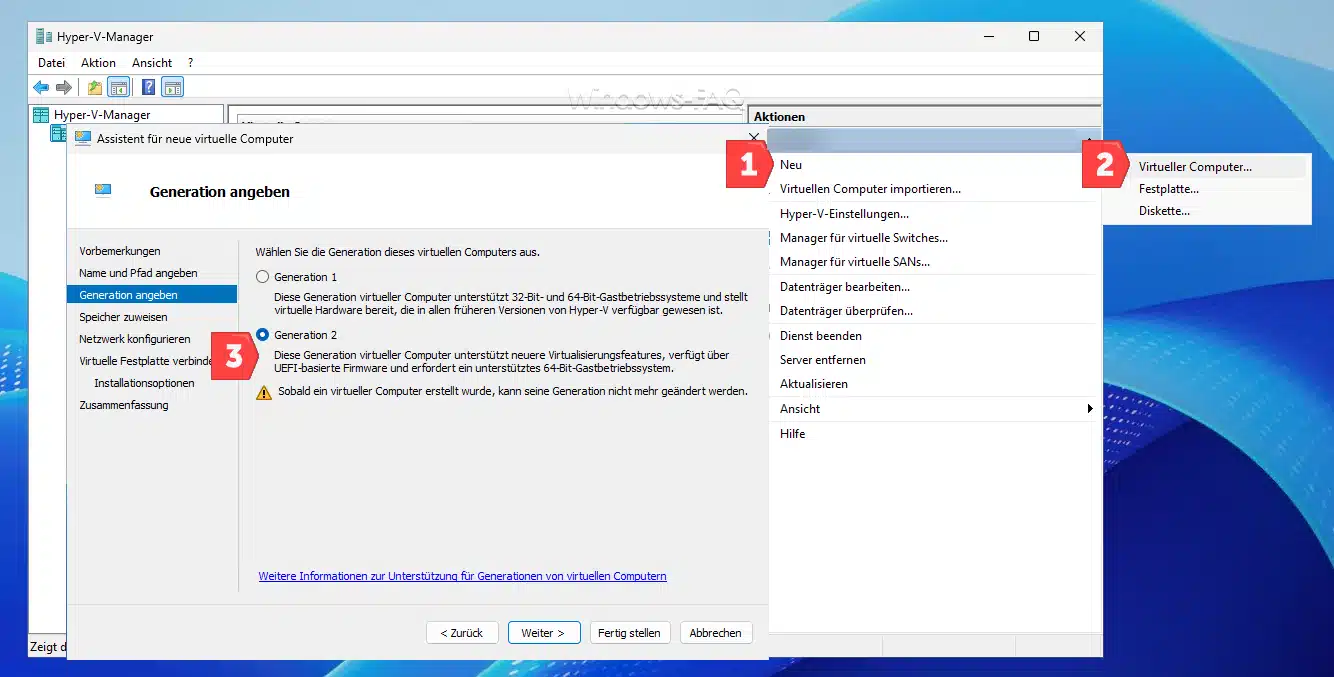Open the Neu submenu in Aktionen
Viewport: 1334px width, 677px height.
(x=791, y=165)
